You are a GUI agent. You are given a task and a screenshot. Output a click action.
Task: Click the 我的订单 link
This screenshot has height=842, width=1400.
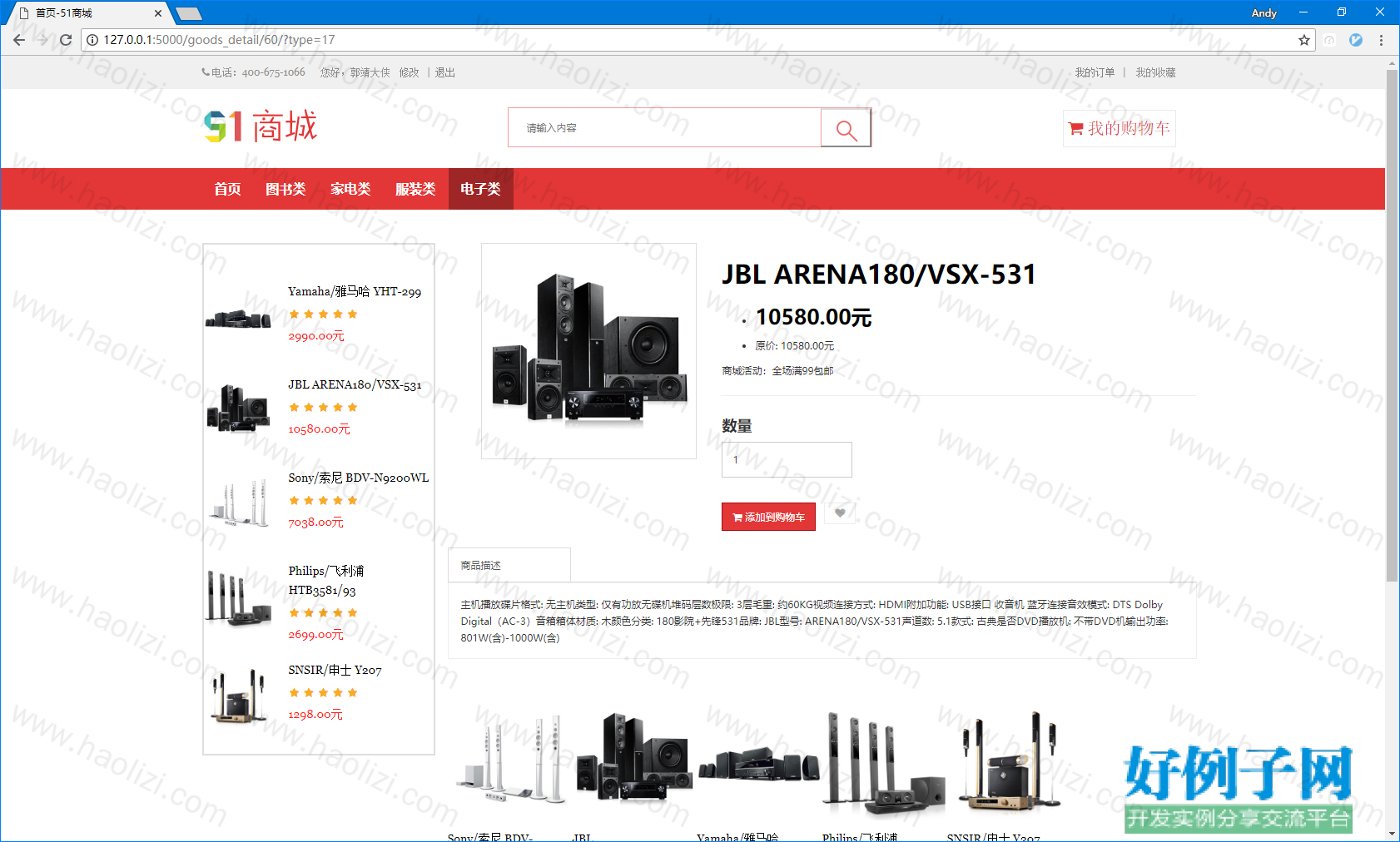pyautogui.click(x=1095, y=72)
